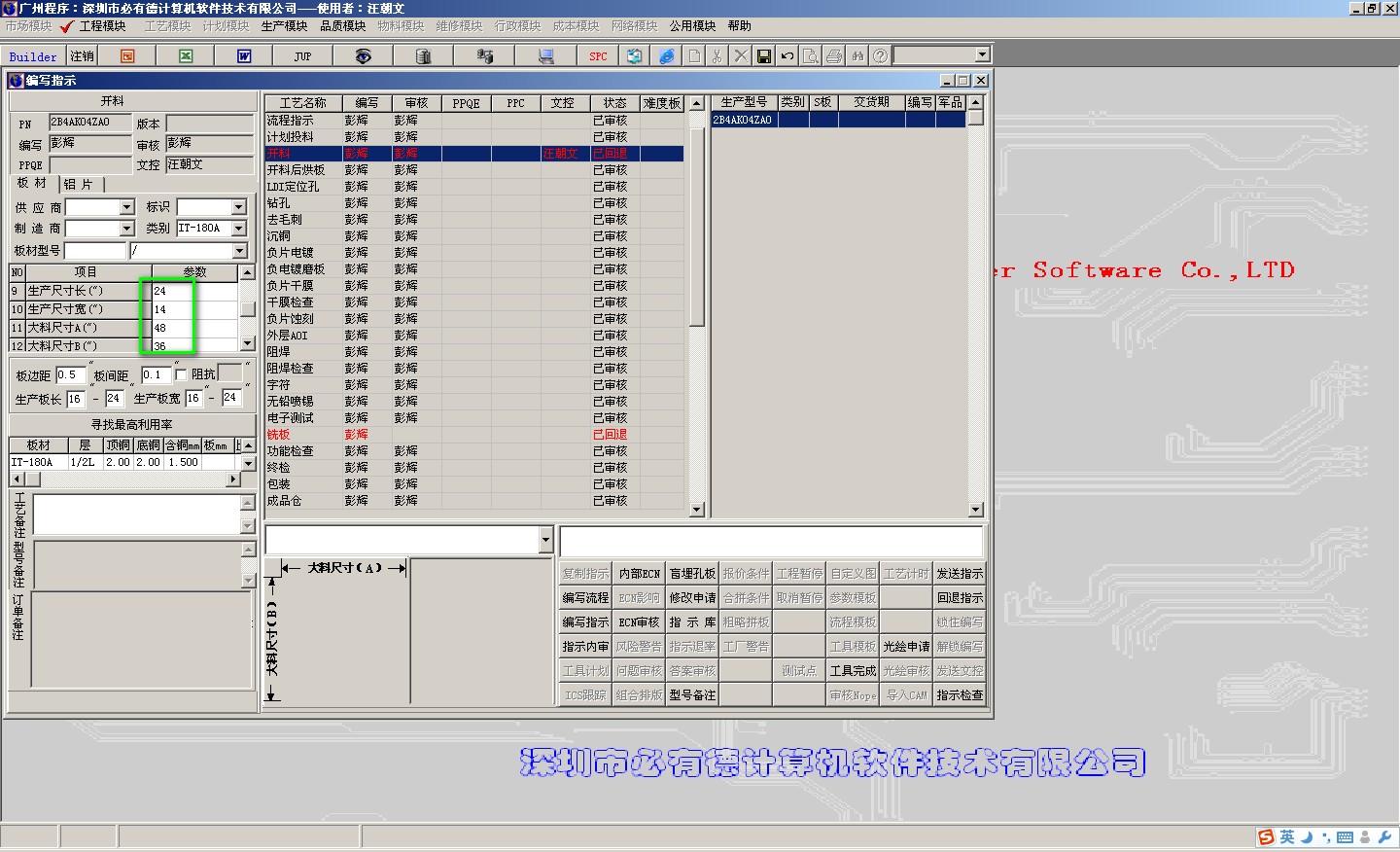1400x852 pixels.
Task: Click the undo arrow icon
Action: point(787,56)
